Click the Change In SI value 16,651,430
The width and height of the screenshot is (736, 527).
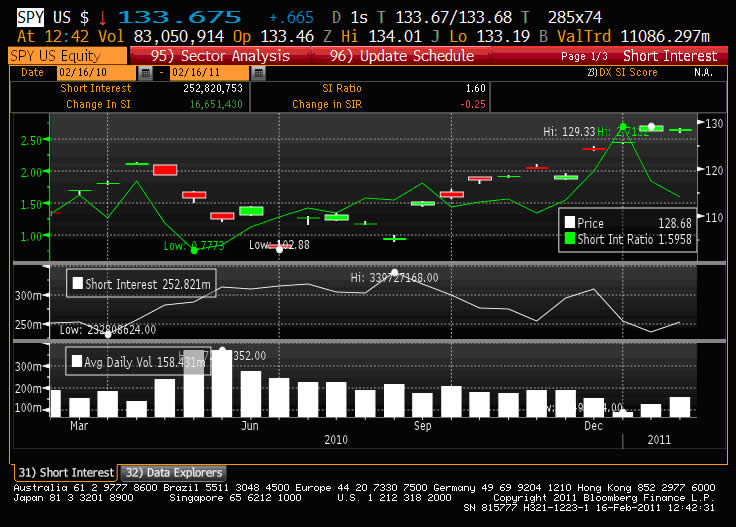point(216,104)
